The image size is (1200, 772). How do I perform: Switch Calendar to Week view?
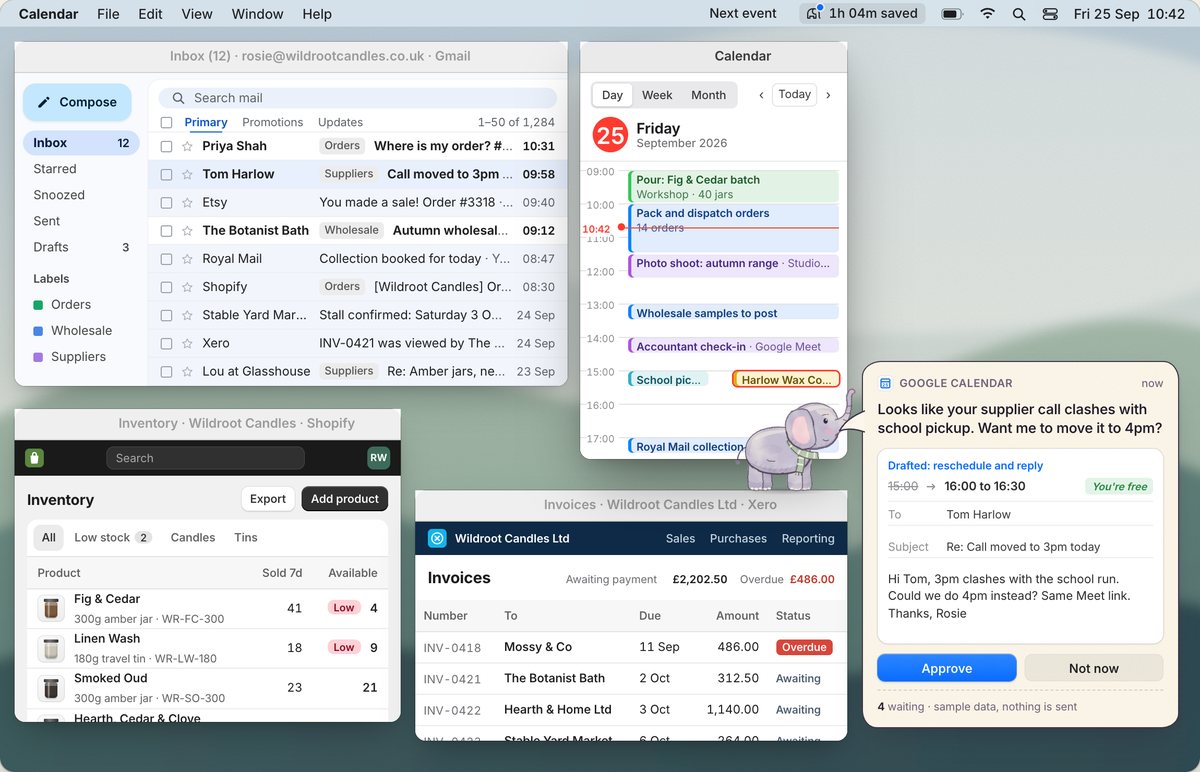point(657,95)
